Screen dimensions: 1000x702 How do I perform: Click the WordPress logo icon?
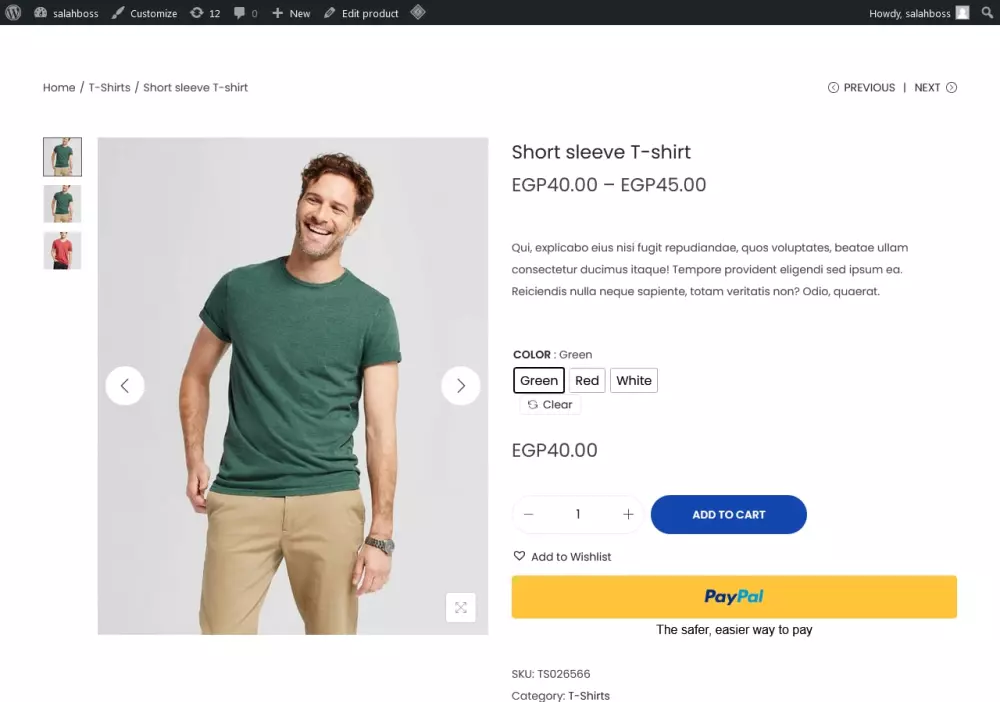point(13,13)
